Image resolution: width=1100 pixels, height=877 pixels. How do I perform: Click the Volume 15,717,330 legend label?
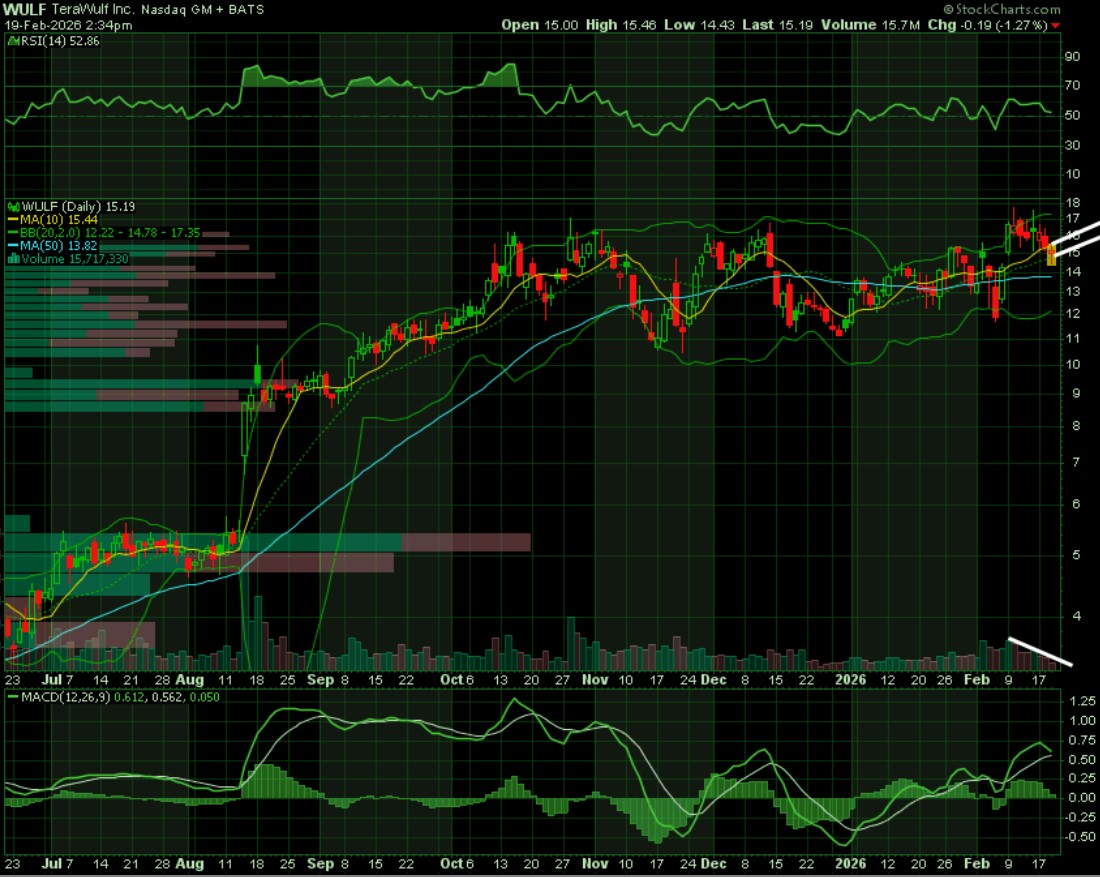(x=75, y=259)
